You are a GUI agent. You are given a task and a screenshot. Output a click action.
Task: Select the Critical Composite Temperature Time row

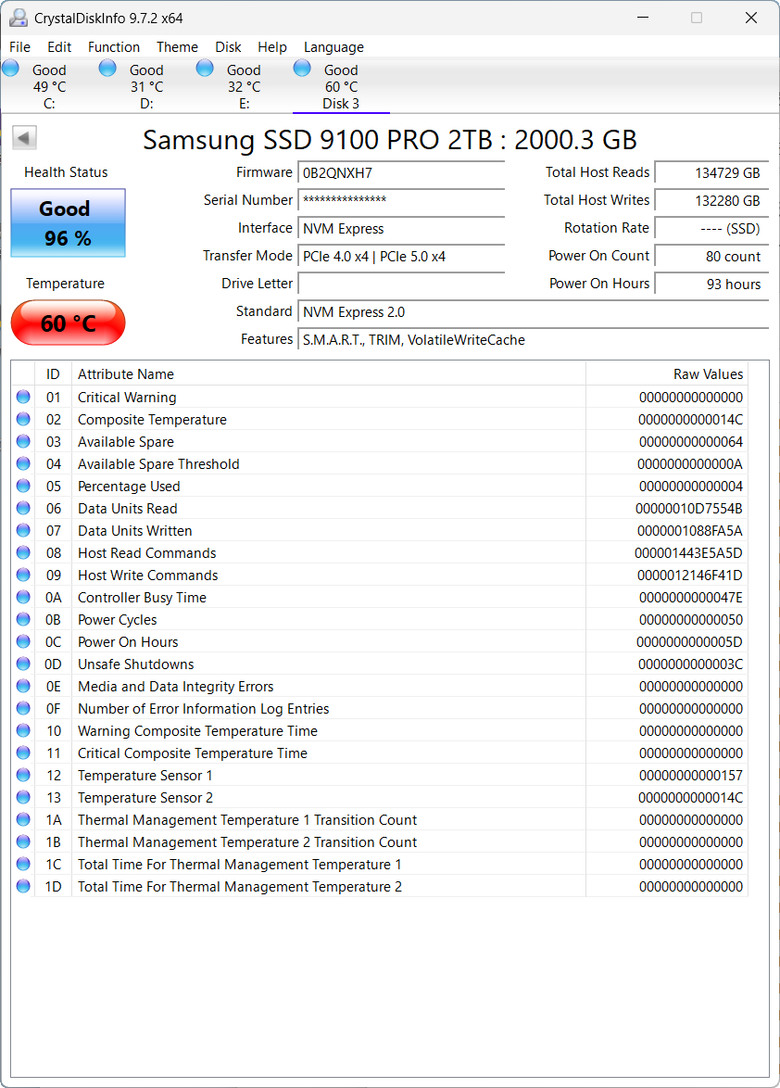point(380,752)
